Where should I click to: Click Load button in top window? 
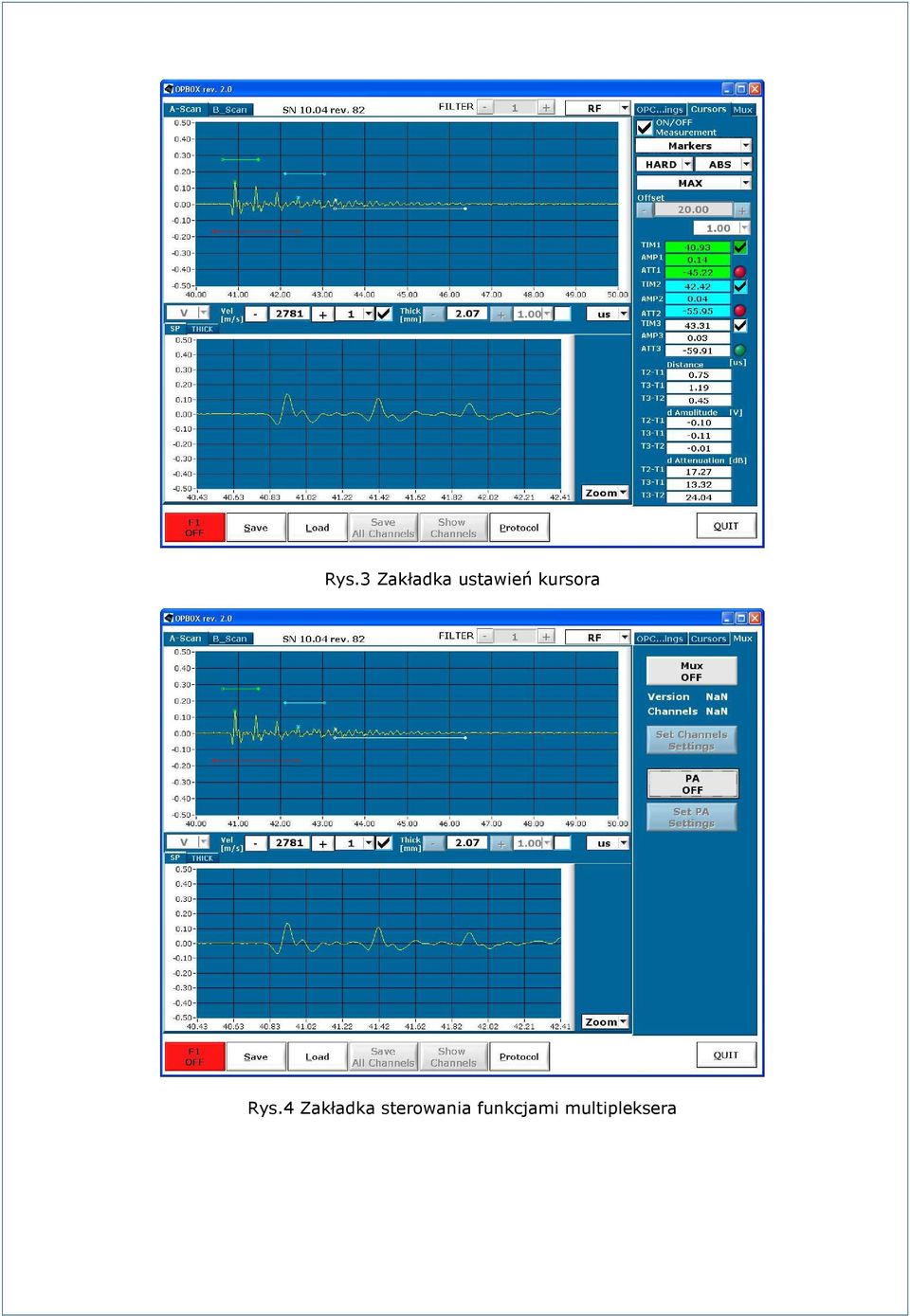click(318, 528)
